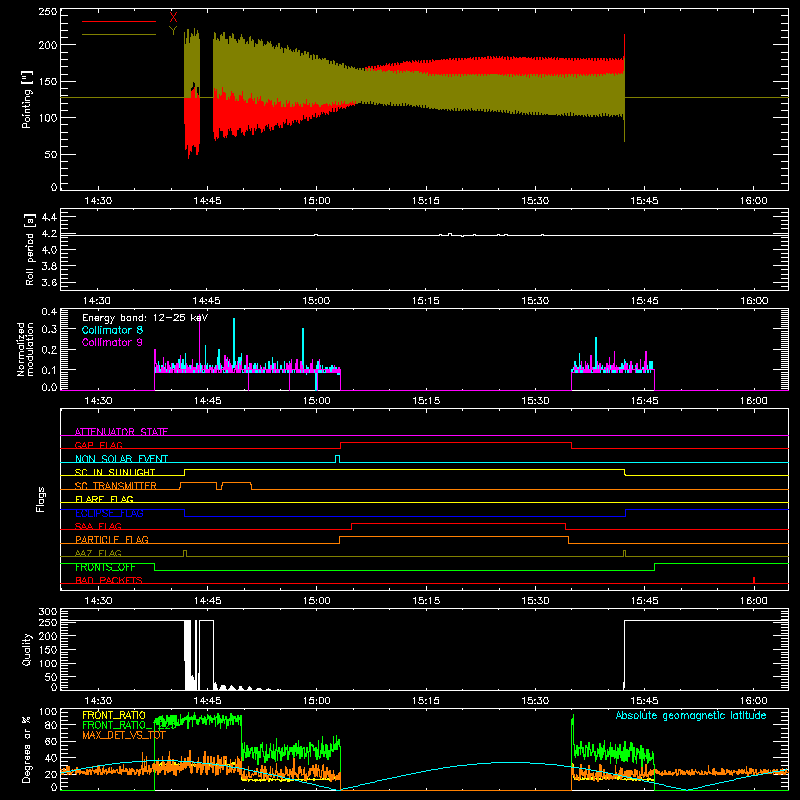Click the 'Normalized modulation' axis title
Viewport: 800px width, 800px height.
[25, 349]
